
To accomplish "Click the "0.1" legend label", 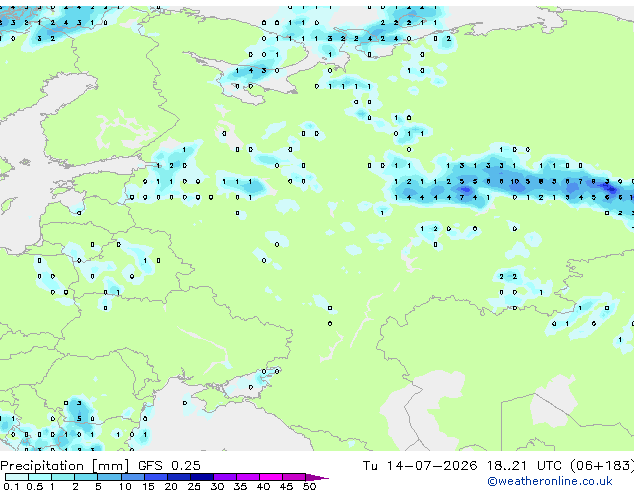I will click(11, 486).
